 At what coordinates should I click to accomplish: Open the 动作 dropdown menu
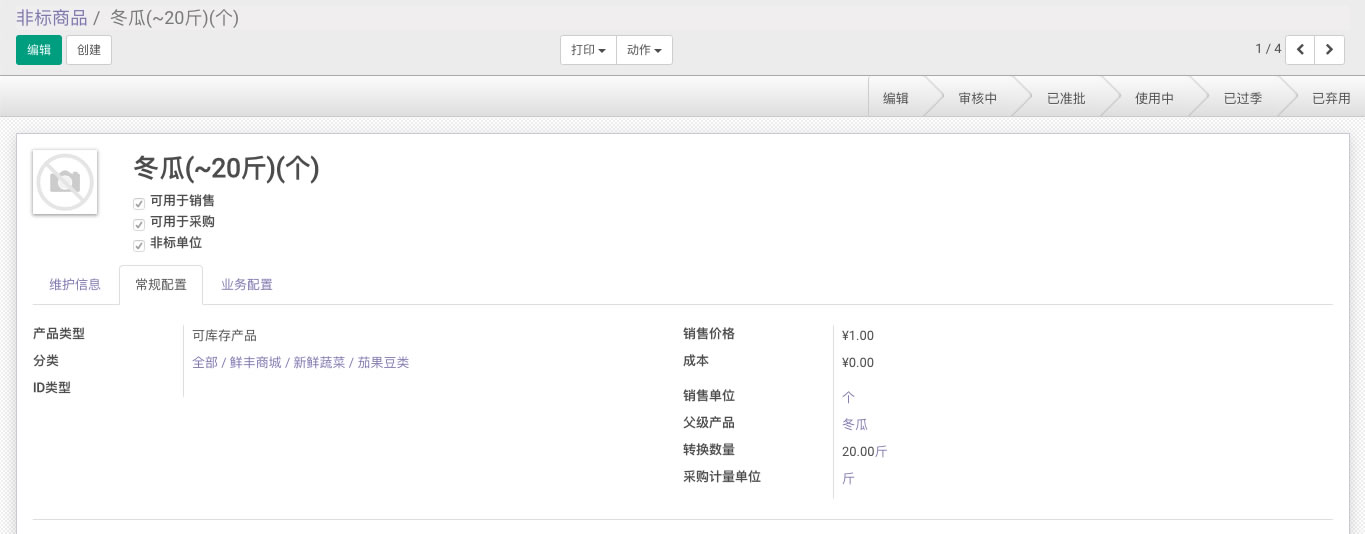(x=644, y=50)
